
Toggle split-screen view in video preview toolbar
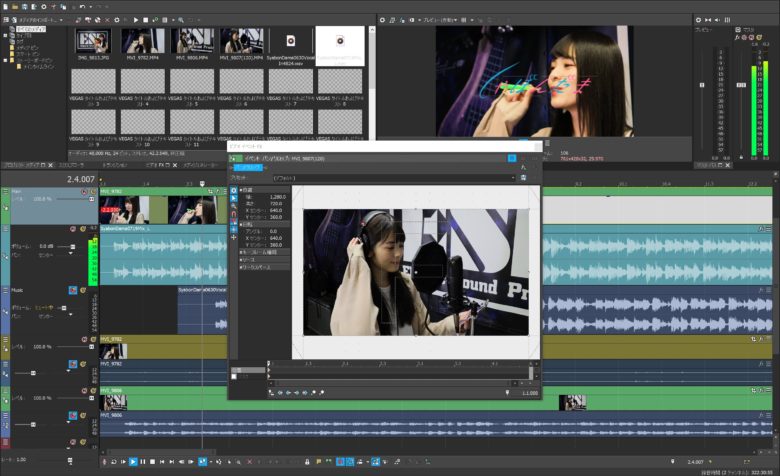click(x=412, y=20)
